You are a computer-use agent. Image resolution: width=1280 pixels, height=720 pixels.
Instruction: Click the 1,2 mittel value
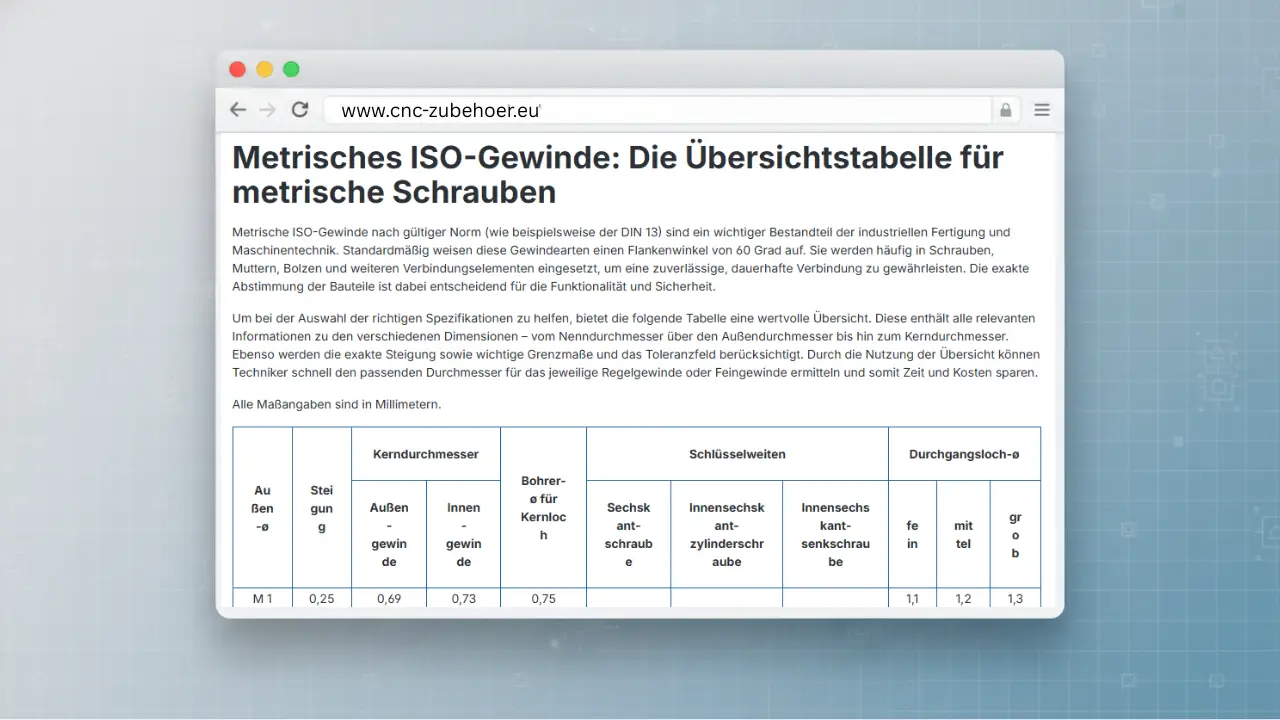pos(963,598)
